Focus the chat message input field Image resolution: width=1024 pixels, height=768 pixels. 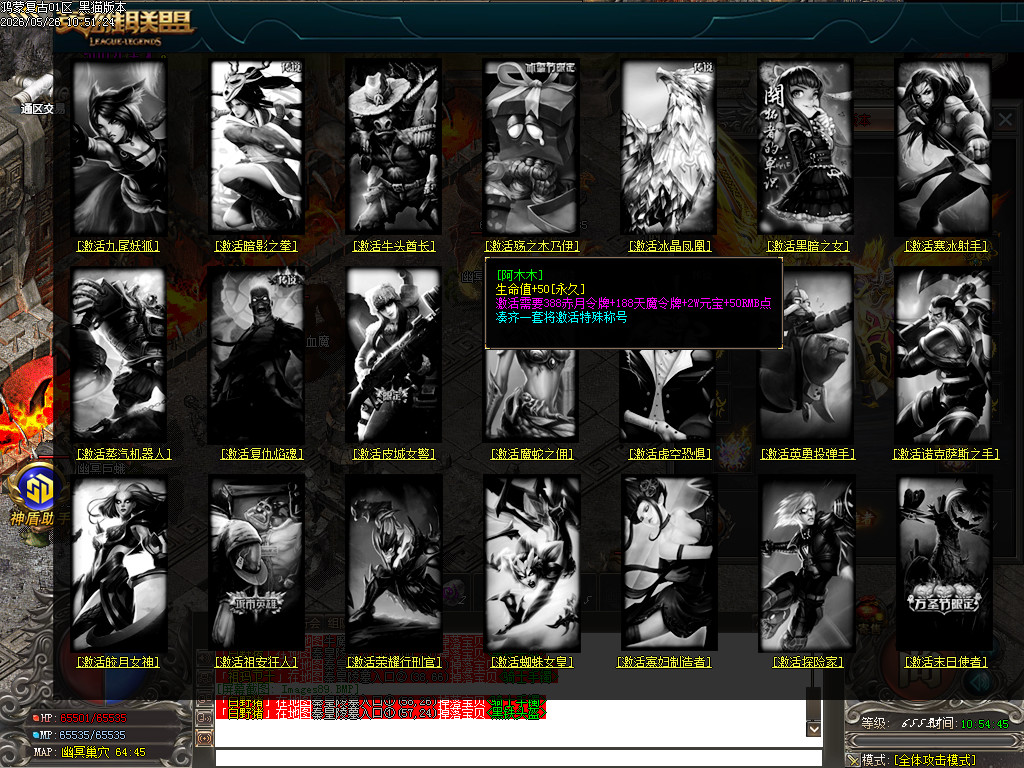coord(519,758)
